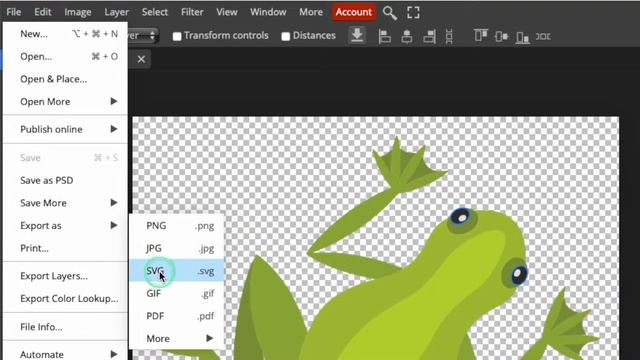Expand the Publish online submenu
Viewport: 640px width, 360px height.
65,129
